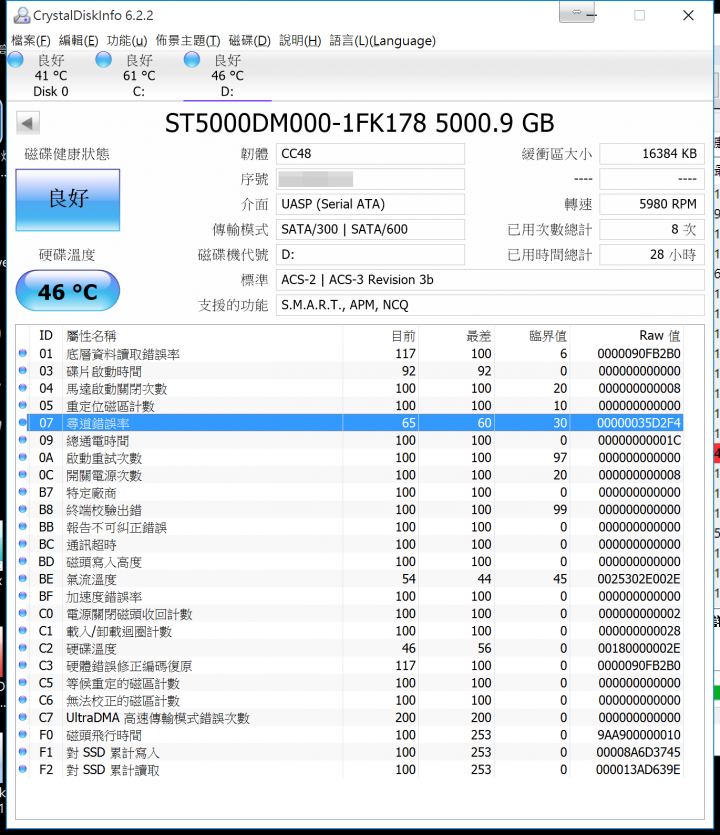Click status dot for attribute C7 row
Image resolution: width=720 pixels, height=835 pixels.
22,717
